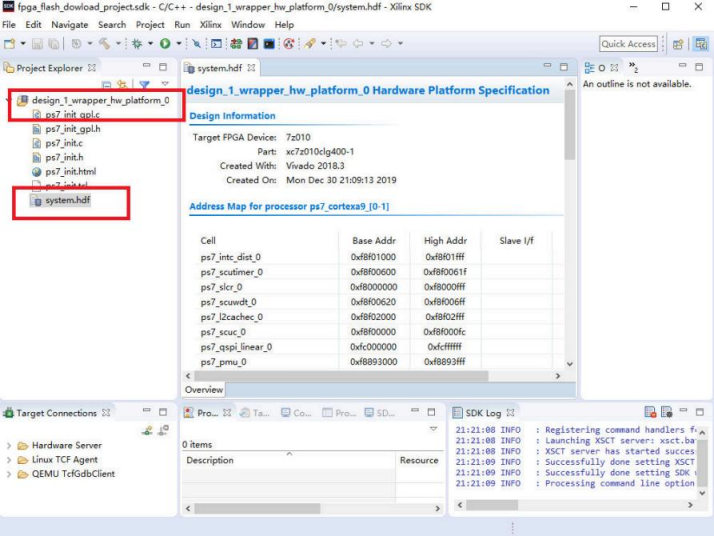Click the Build hammer icon in toolbar

[x=104, y=44]
